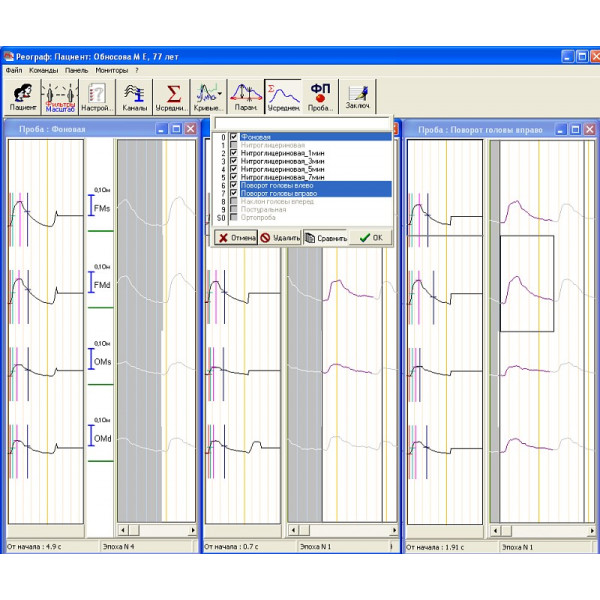Viewport: 600px width, 600px height.
Task: Confirm selection with OK button
Action: pos(371,238)
